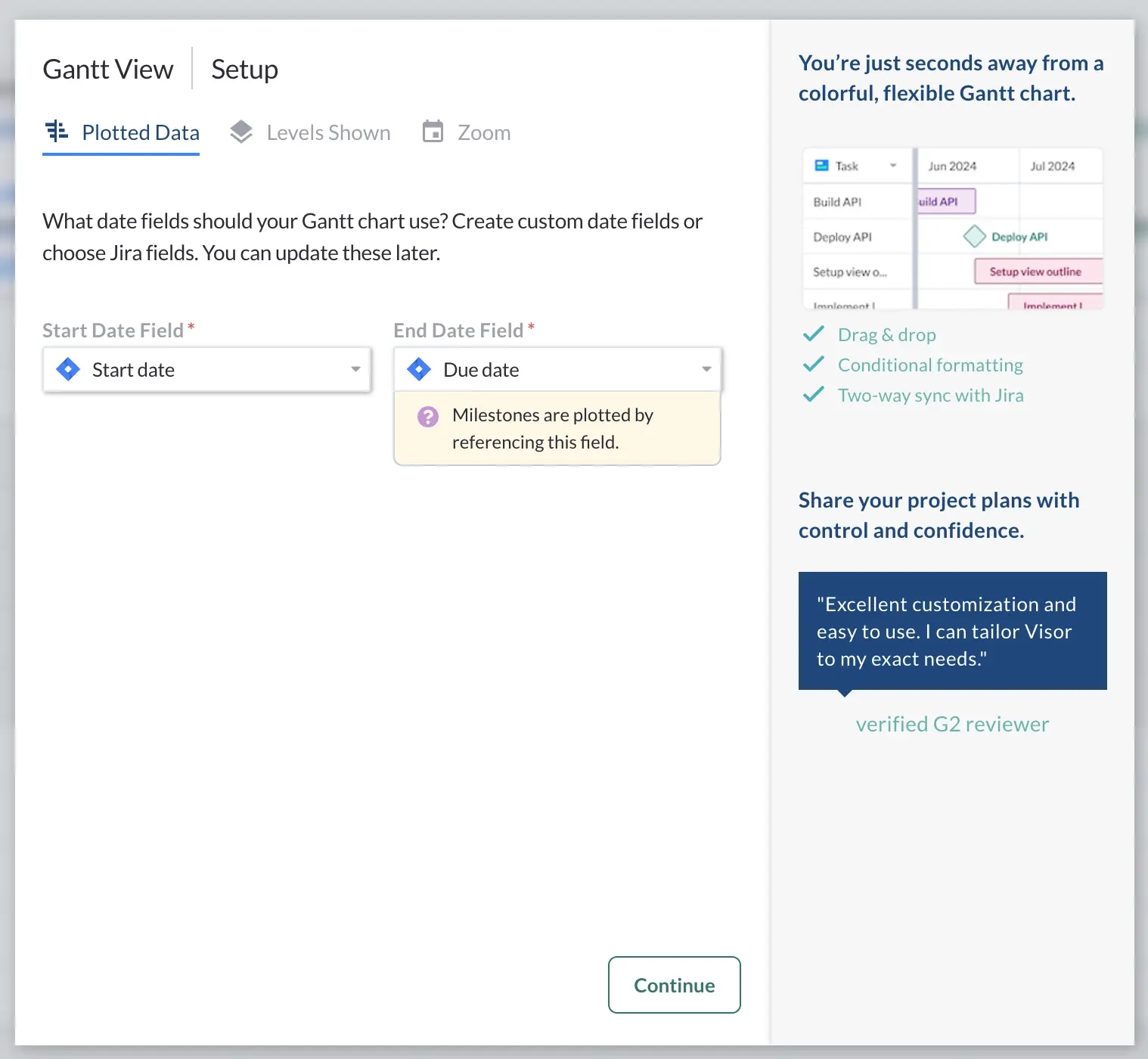The width and height of the screenshot is (1148, 1059).
Task: Click the question mark icon in milestones note
Action: click(x=428, y=416)
